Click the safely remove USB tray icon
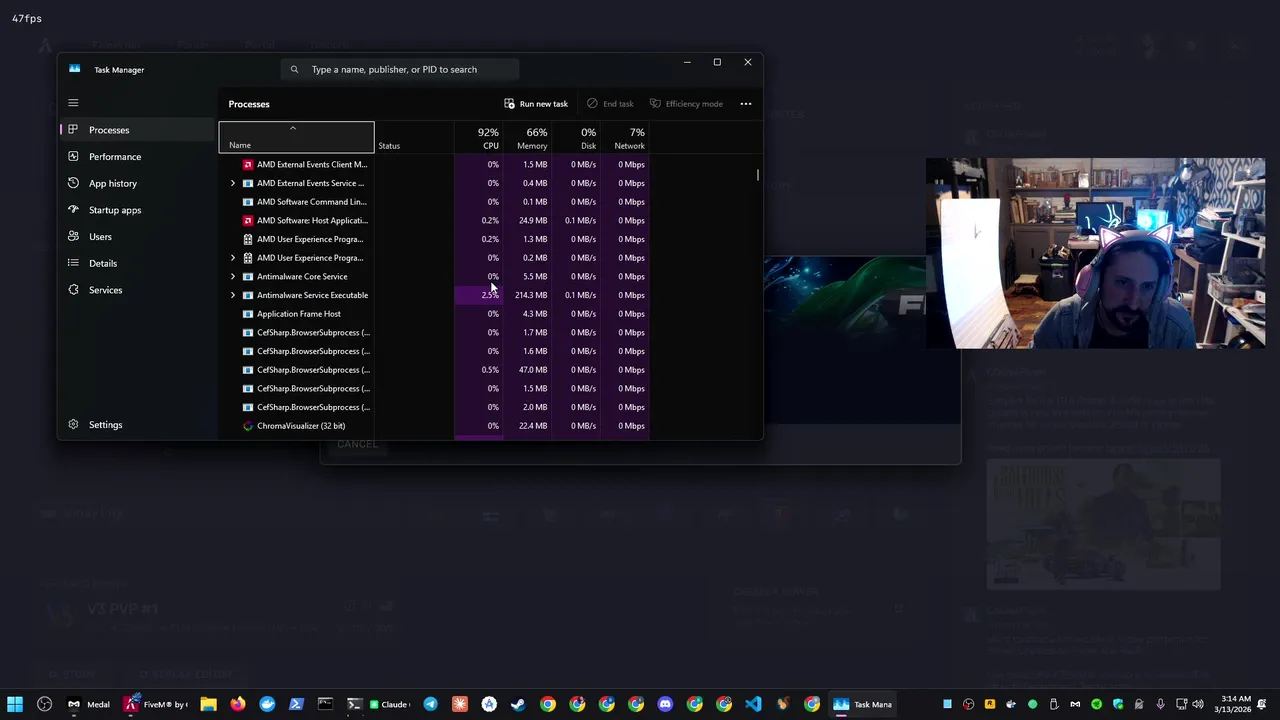Viewport: 1280px width, 720px height. click(x=1054, y=704)
